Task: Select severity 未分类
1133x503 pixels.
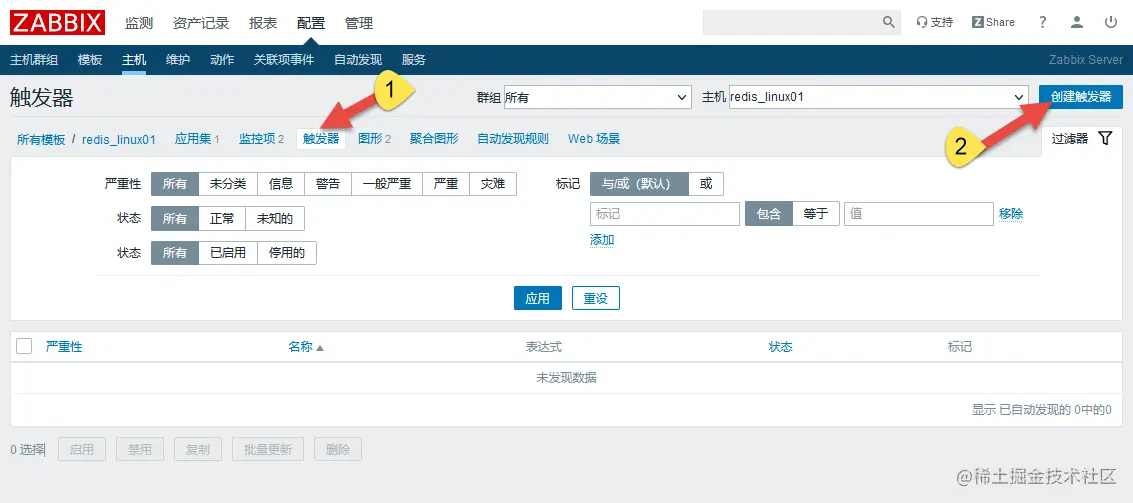Action: [x=228, y=184]
